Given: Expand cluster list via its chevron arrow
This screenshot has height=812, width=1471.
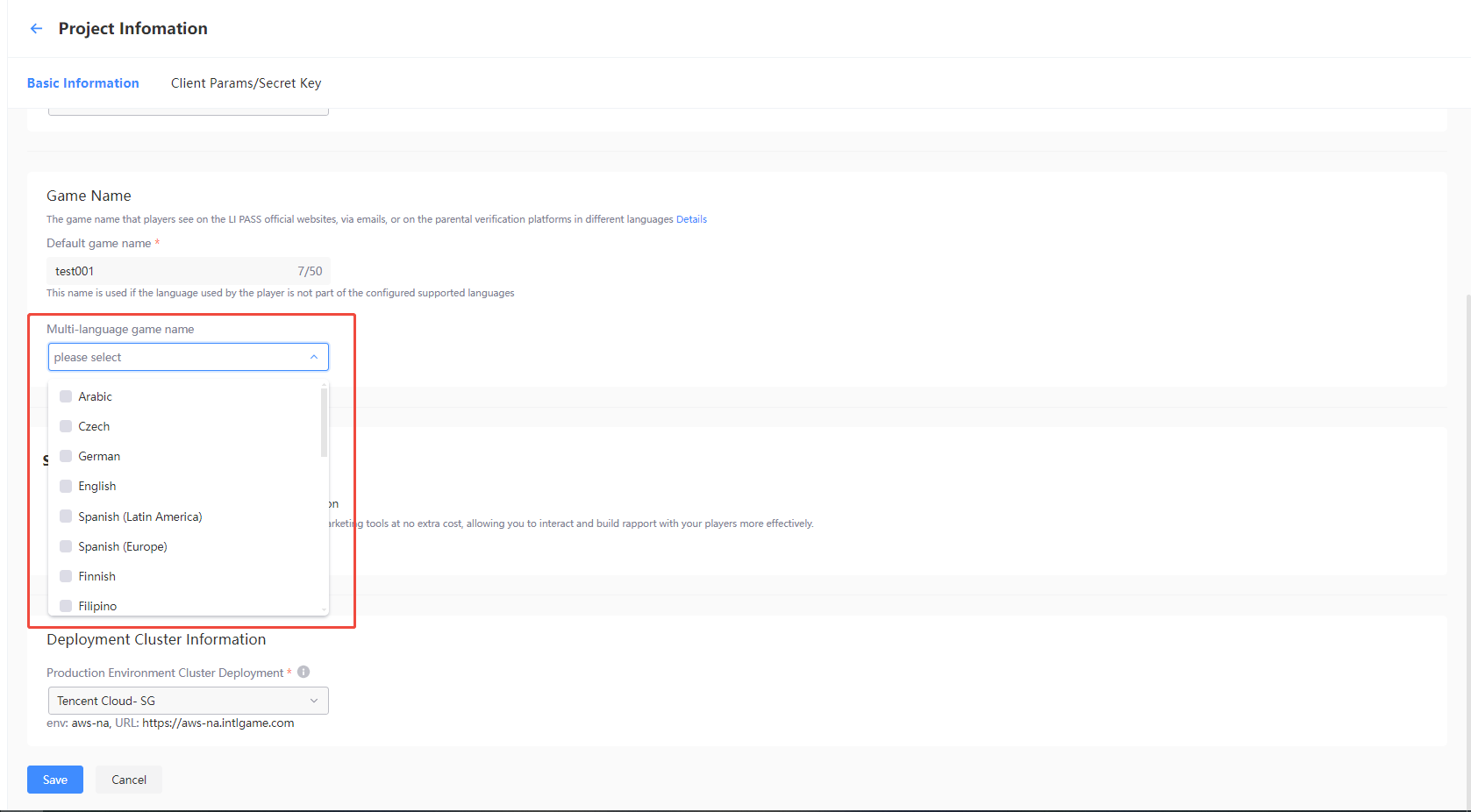Looking at the screenshot, I should 314,701.
